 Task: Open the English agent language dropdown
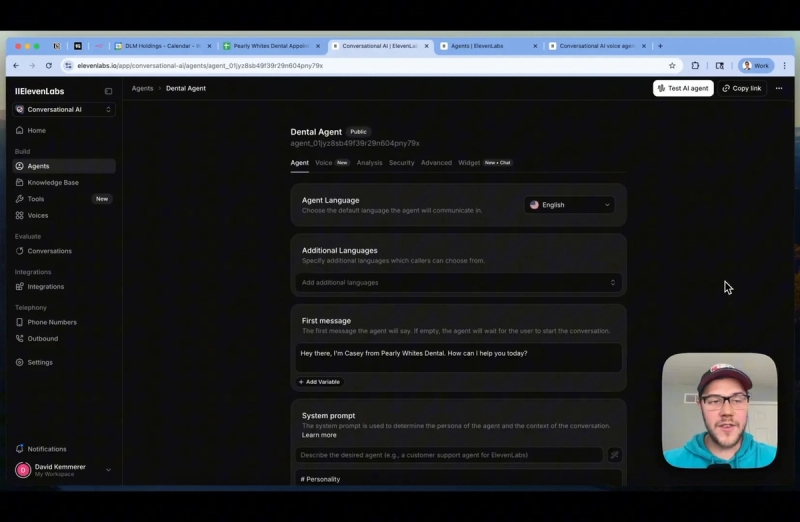pyautogui.click(x=569, y=205)
